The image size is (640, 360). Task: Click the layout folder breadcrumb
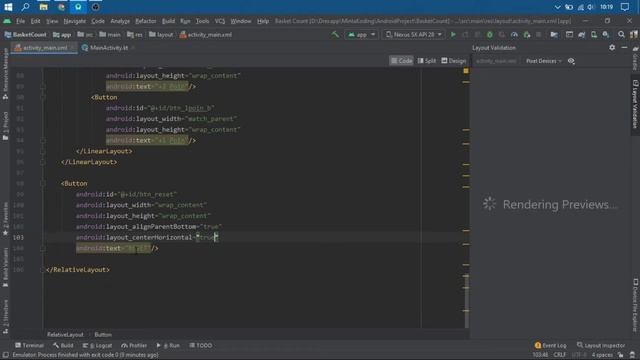[x=161, y=35]
